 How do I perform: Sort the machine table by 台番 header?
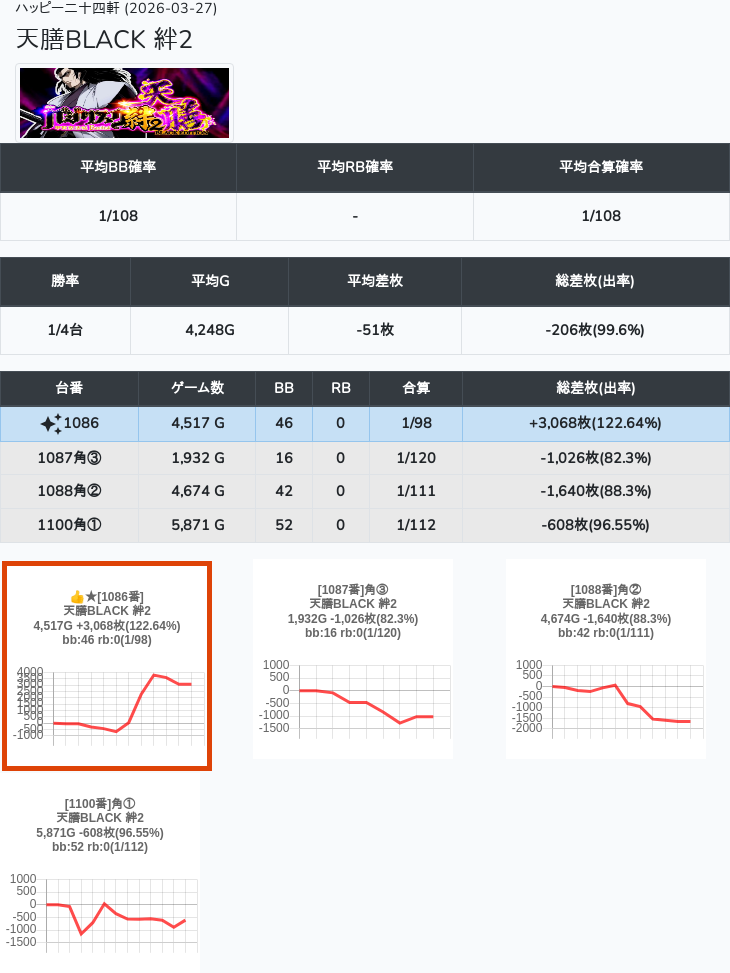[x=69, y=388]
